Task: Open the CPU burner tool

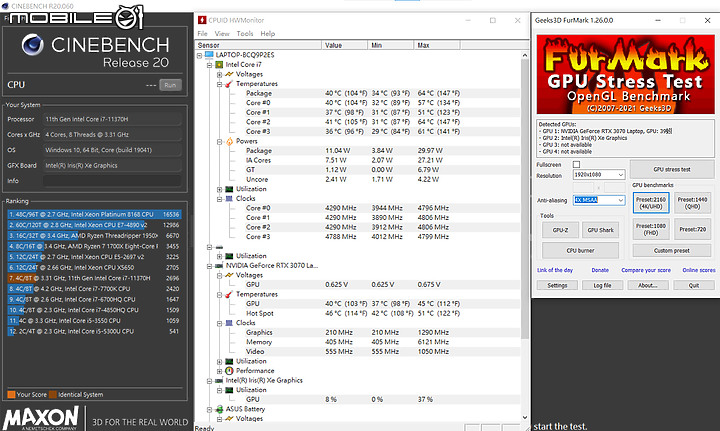Action: coord(580,251)
